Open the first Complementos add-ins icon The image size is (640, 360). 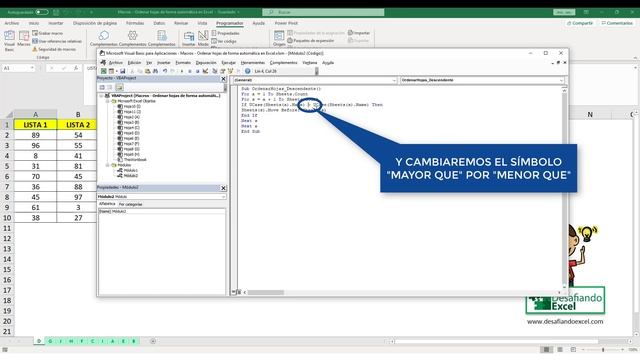(x=104, y=38)
